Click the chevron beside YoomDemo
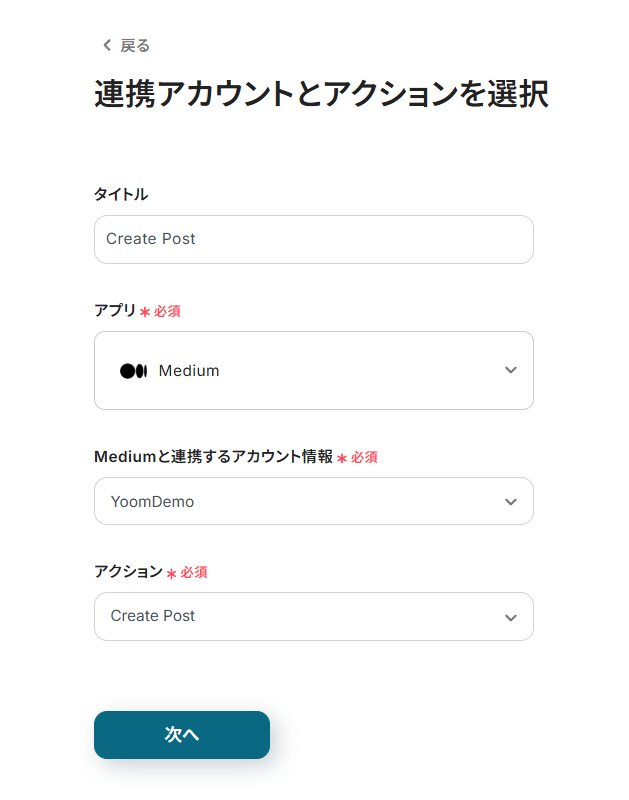This screenshot has height=800, width=629. click(511, 501)
